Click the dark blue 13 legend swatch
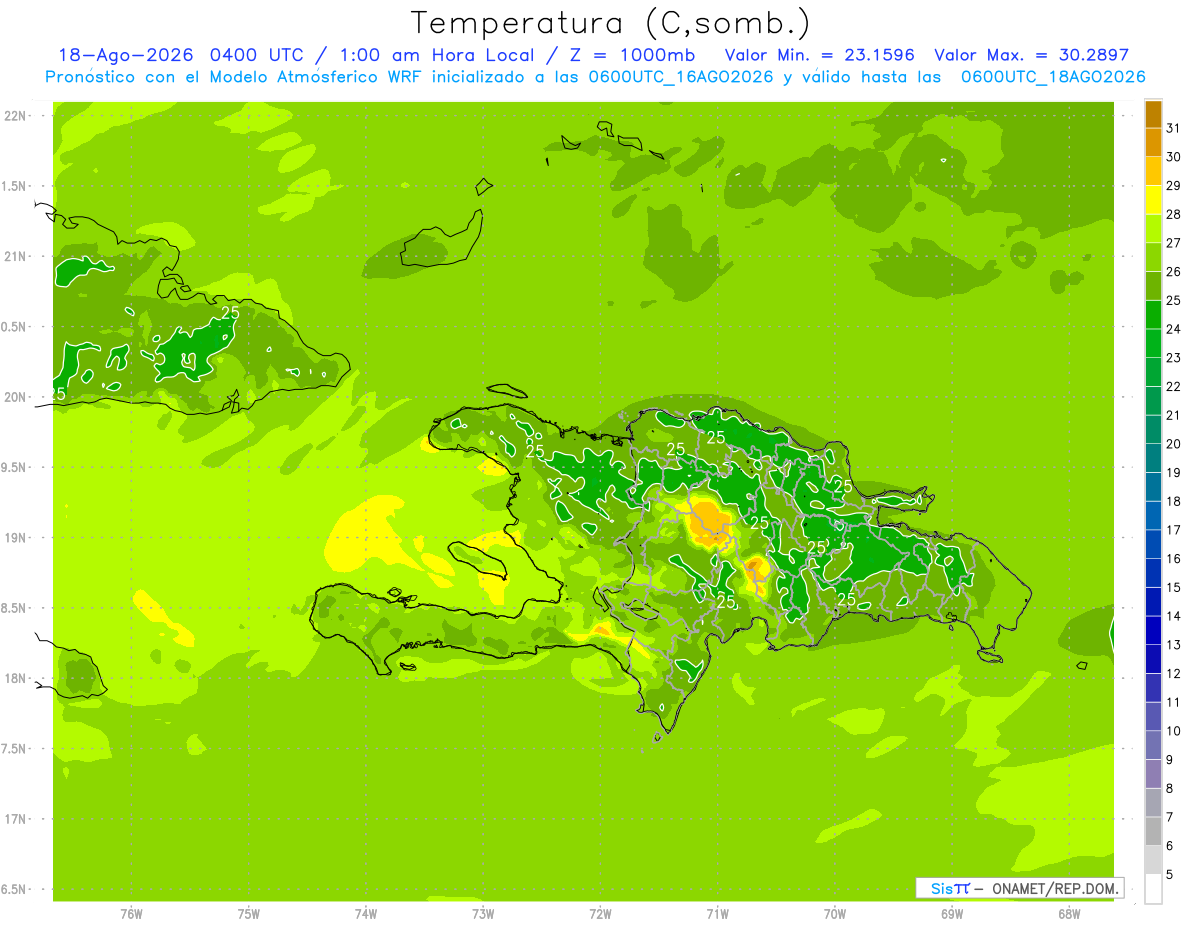1200x927 pixels. 1153,630
